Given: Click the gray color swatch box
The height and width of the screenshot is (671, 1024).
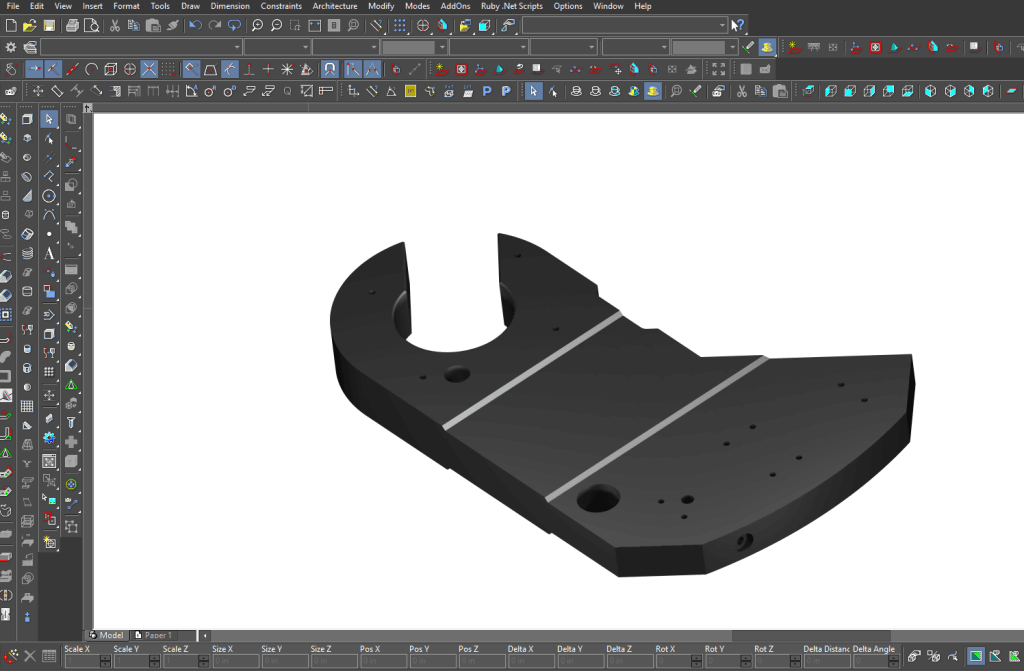Looking at the screenshot, I should click(409, 47).
